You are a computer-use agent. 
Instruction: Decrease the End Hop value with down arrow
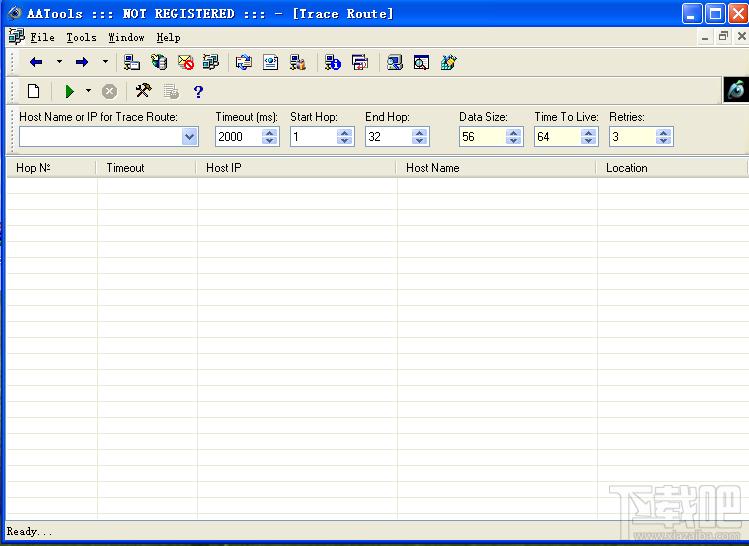point(419,141)
